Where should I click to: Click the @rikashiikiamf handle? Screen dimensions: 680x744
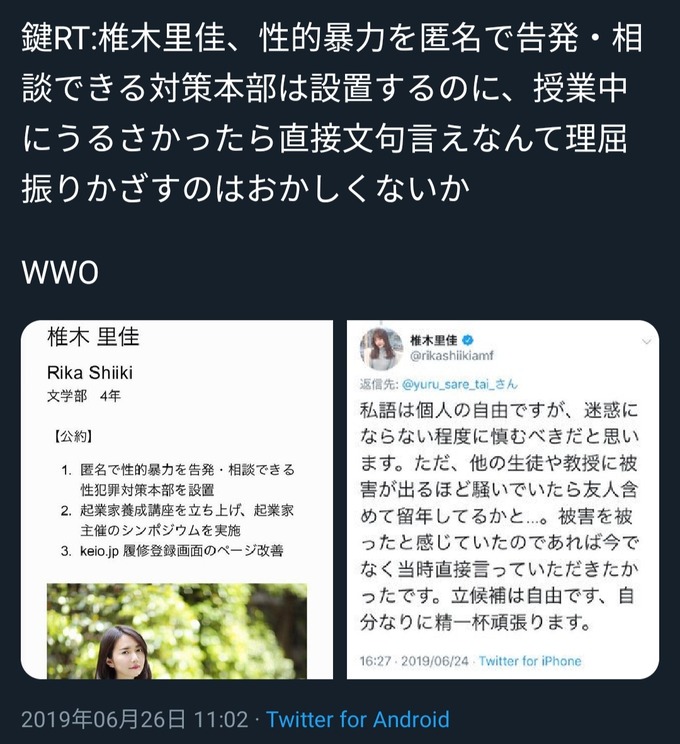pyautogui.click(x=452, y=356)
